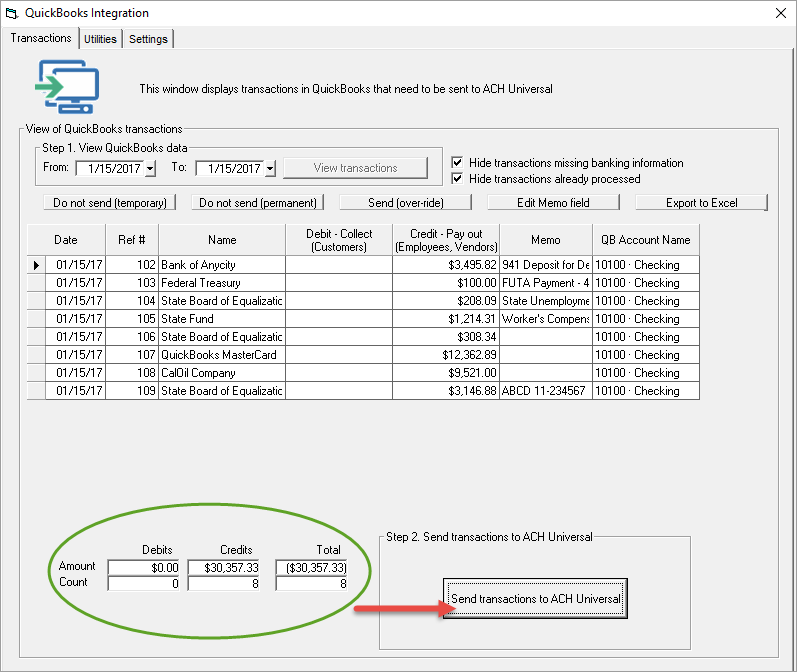Click the Debits count field
This screenshot has width=797, height=672.
point(144,584)
